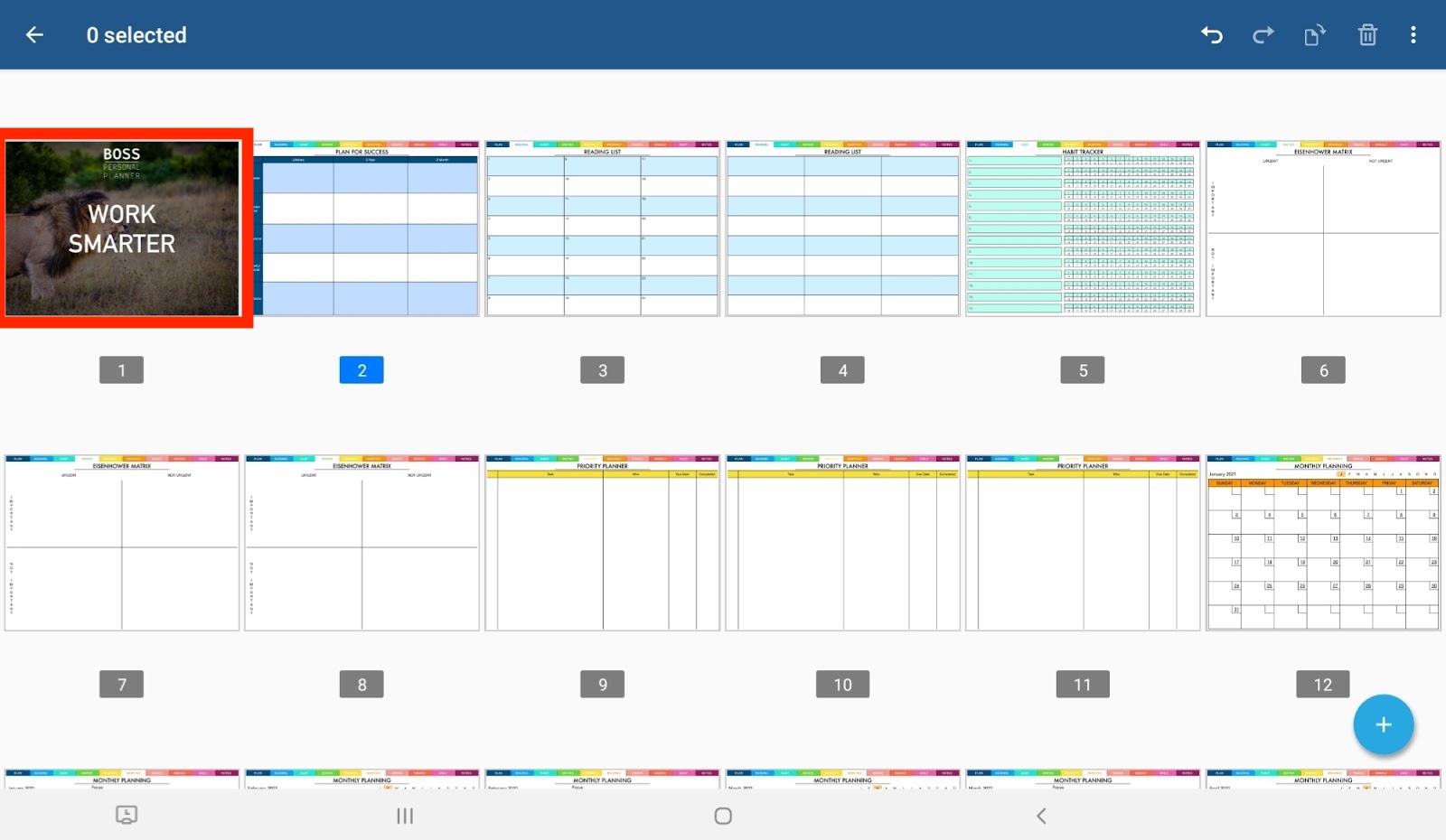
Task: Tap page number label 10
Action: tap(842, 685)
